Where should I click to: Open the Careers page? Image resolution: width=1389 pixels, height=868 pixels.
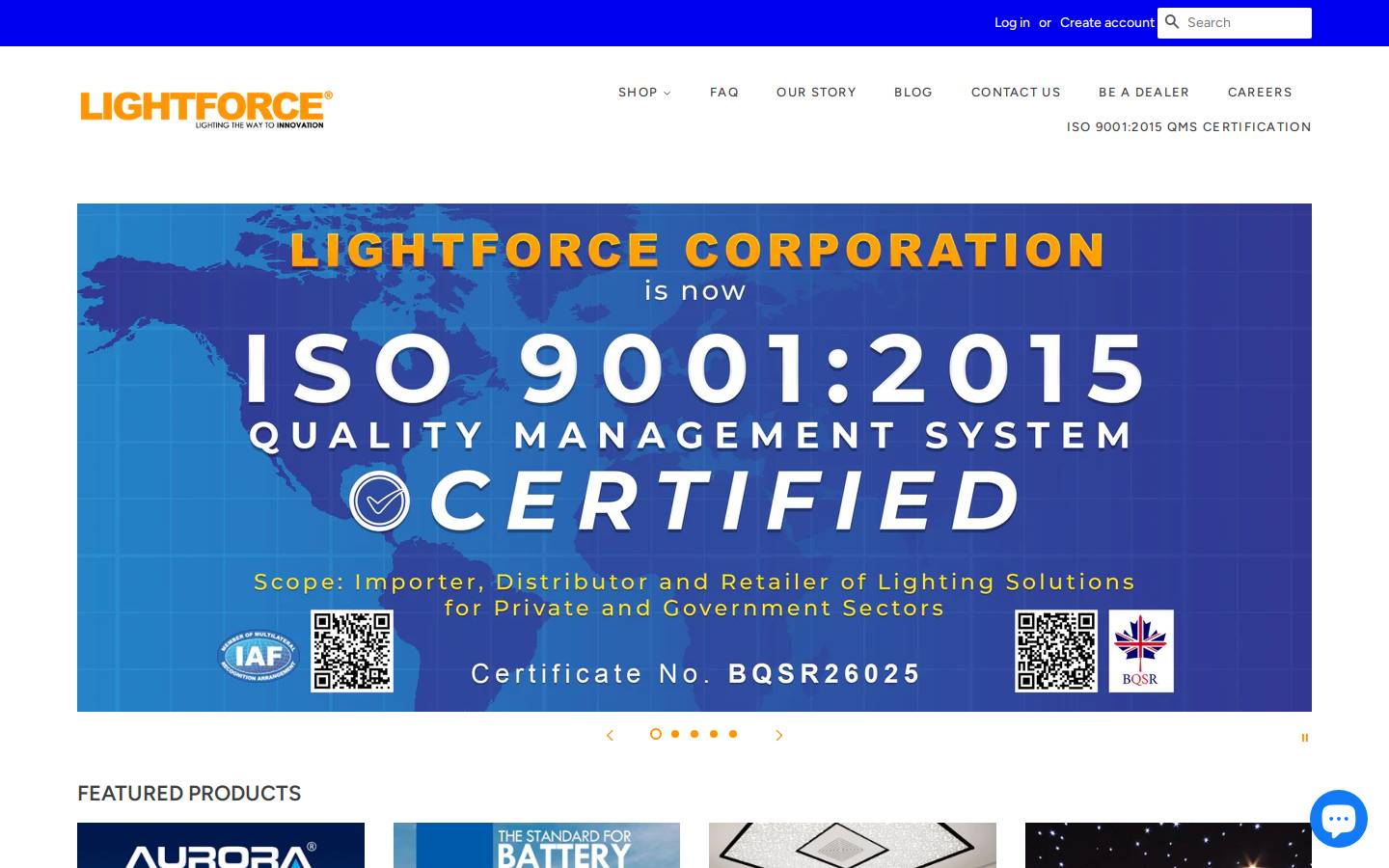click(x=1260, y=93)
